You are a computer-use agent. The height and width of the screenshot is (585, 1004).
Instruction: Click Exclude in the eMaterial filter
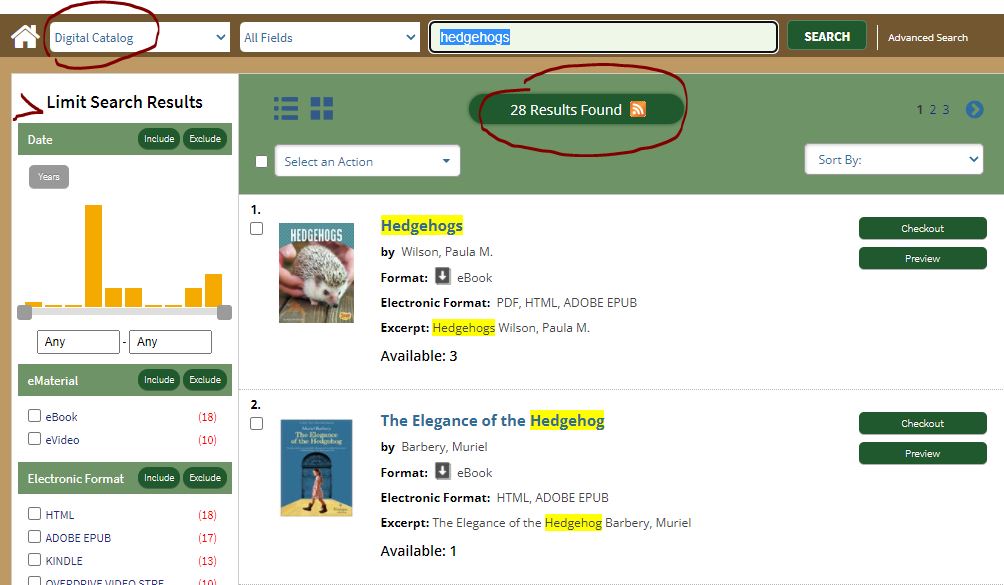click(205, 380)
